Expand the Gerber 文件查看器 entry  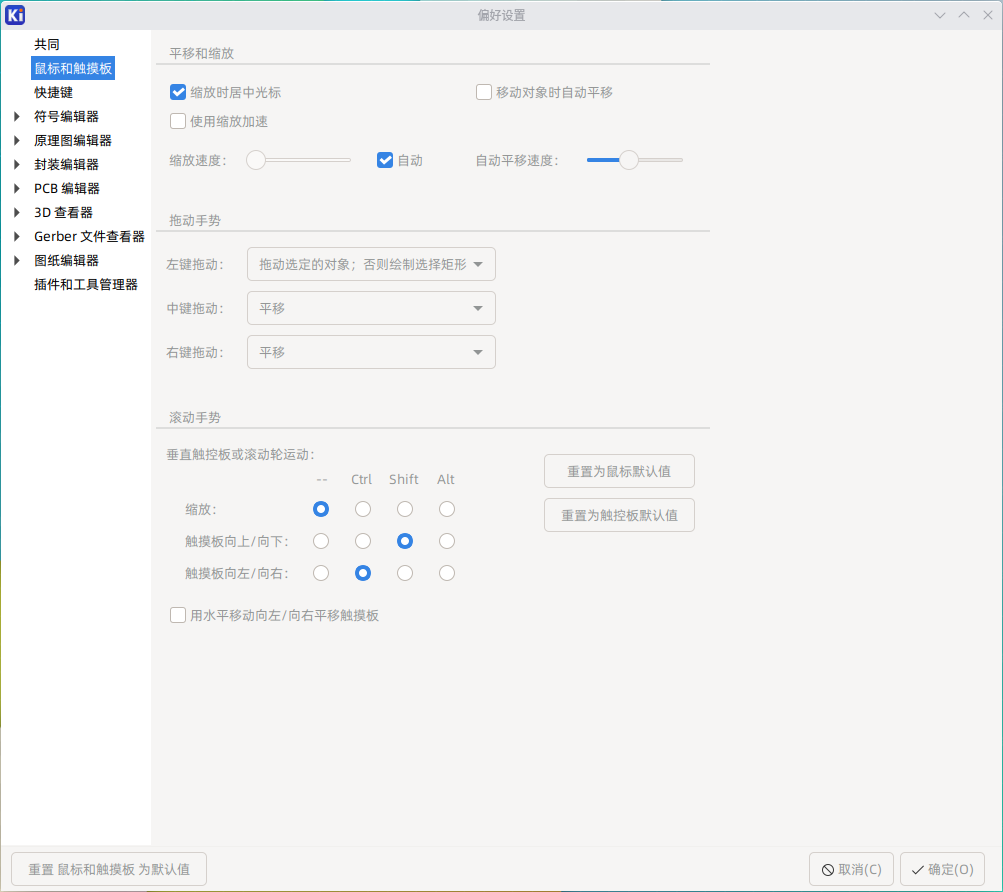17,236
